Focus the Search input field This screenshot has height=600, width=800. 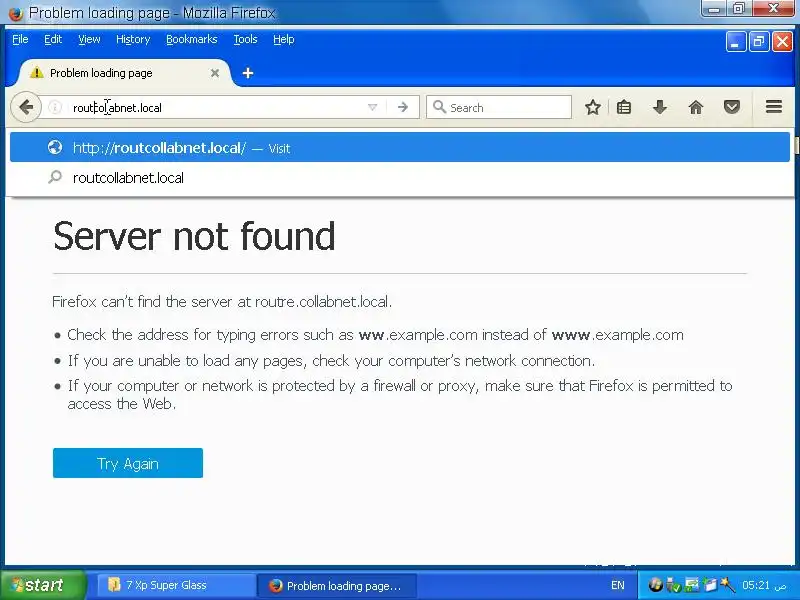tap(498, 107)
